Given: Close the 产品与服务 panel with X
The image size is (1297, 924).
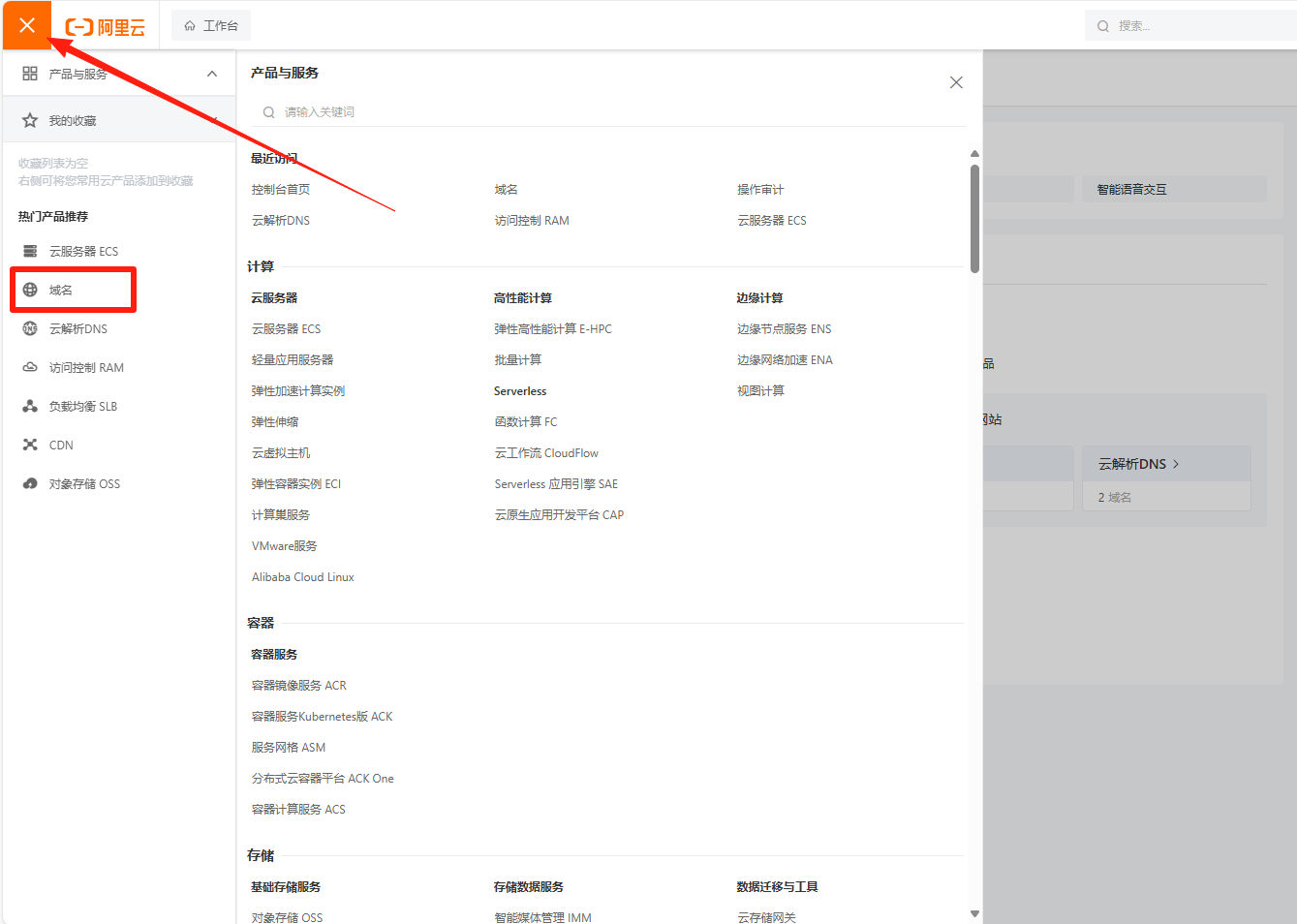Looking at the screenshot, I should point(956,82).
